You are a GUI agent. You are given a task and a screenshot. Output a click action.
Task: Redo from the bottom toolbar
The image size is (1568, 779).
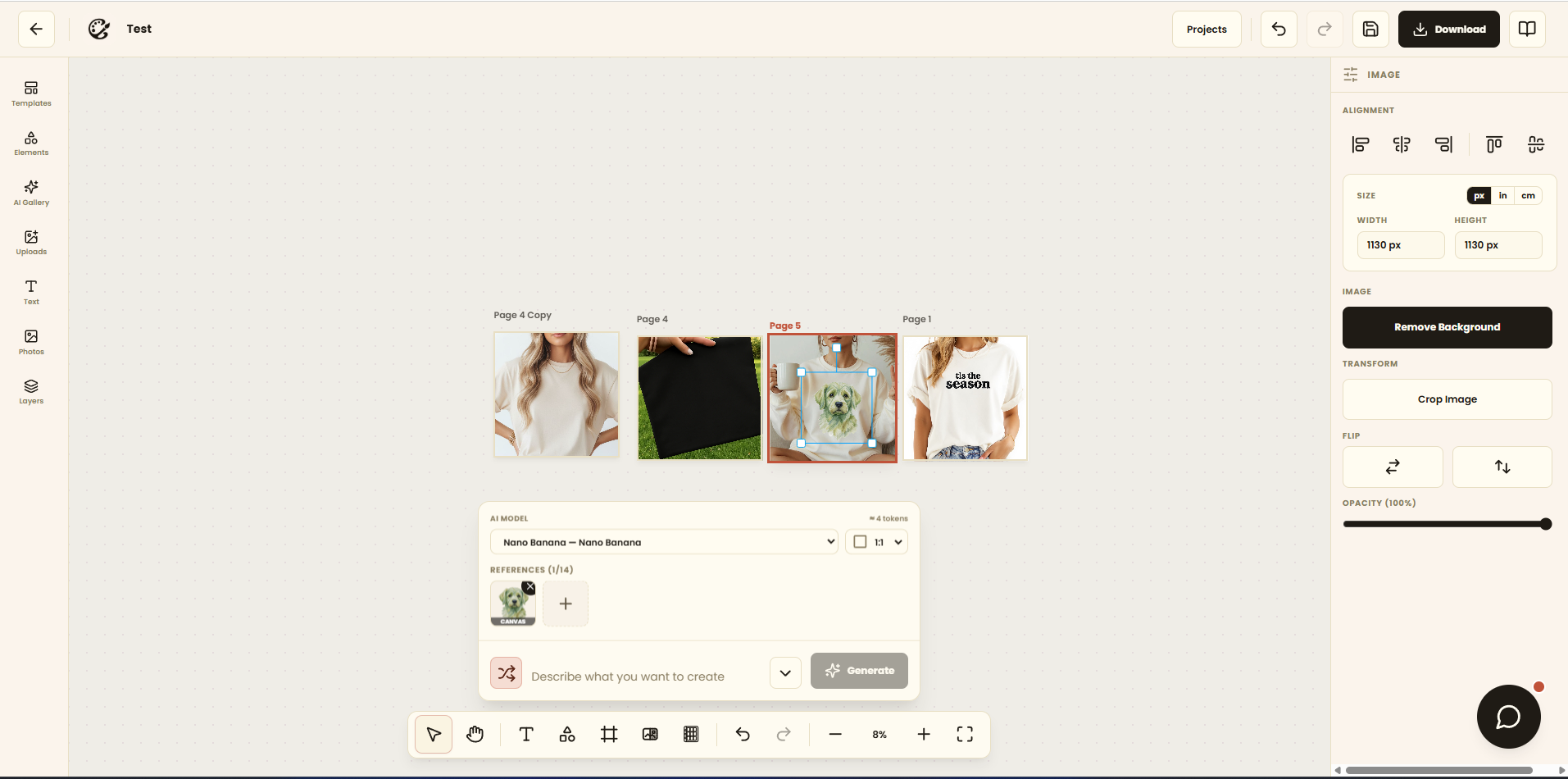point(784,734)
